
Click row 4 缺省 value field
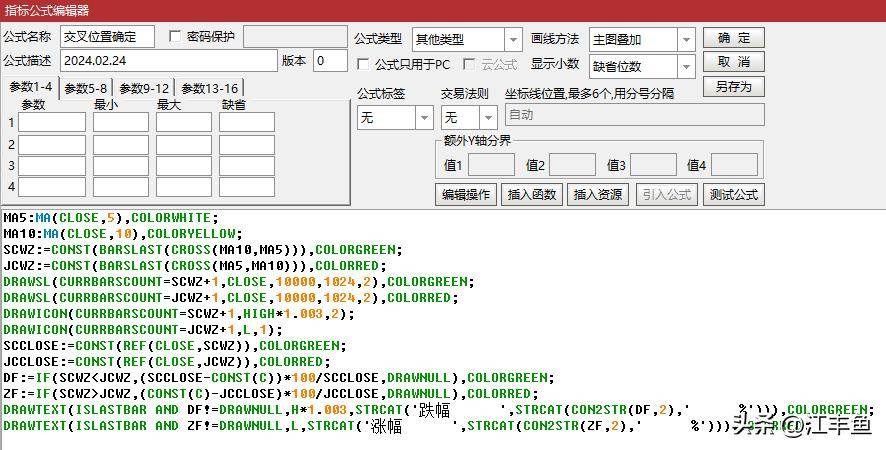pos(247,187)
